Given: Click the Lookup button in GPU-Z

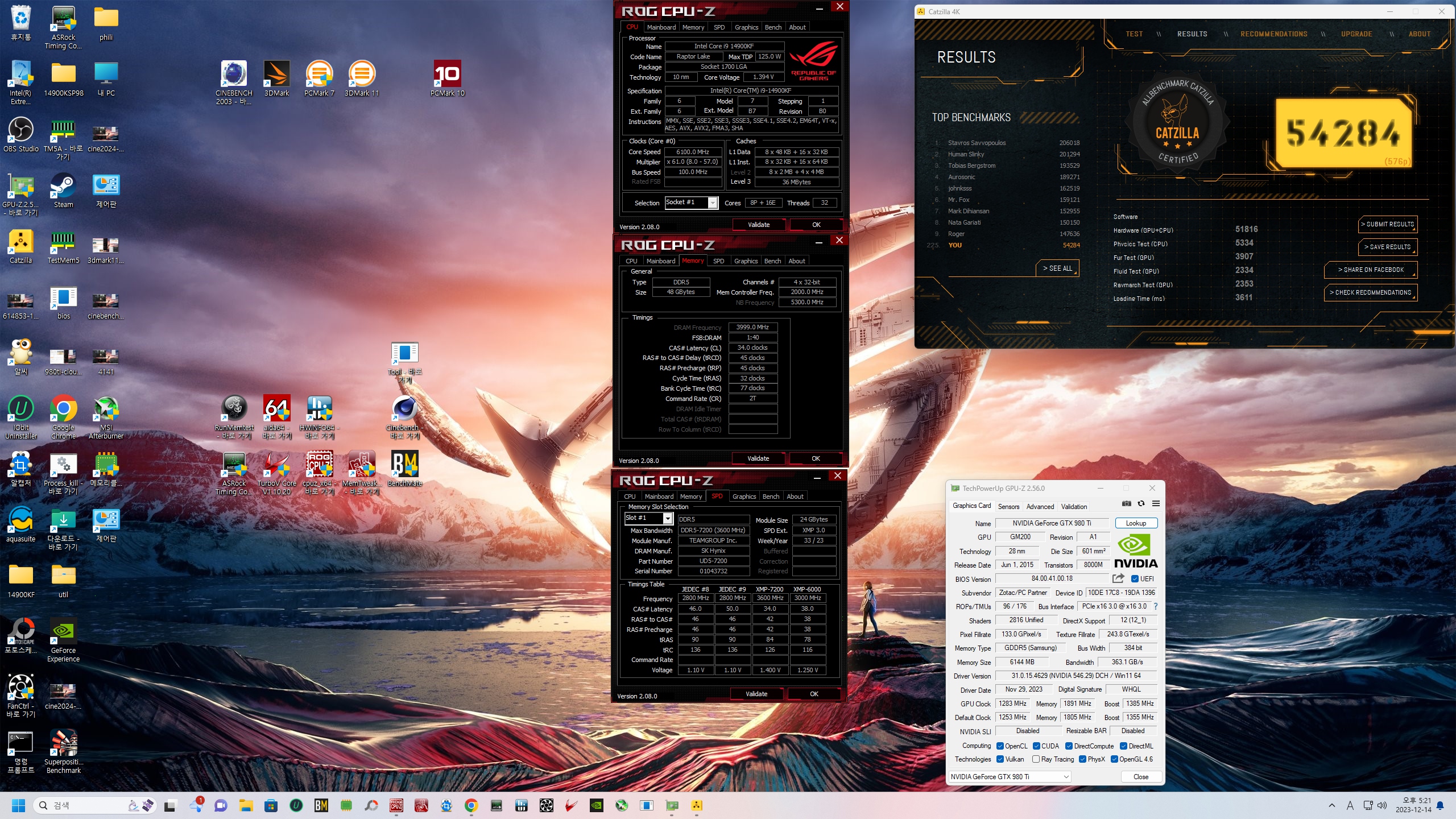Looking at the screenshot, I should coord(1136,523).
